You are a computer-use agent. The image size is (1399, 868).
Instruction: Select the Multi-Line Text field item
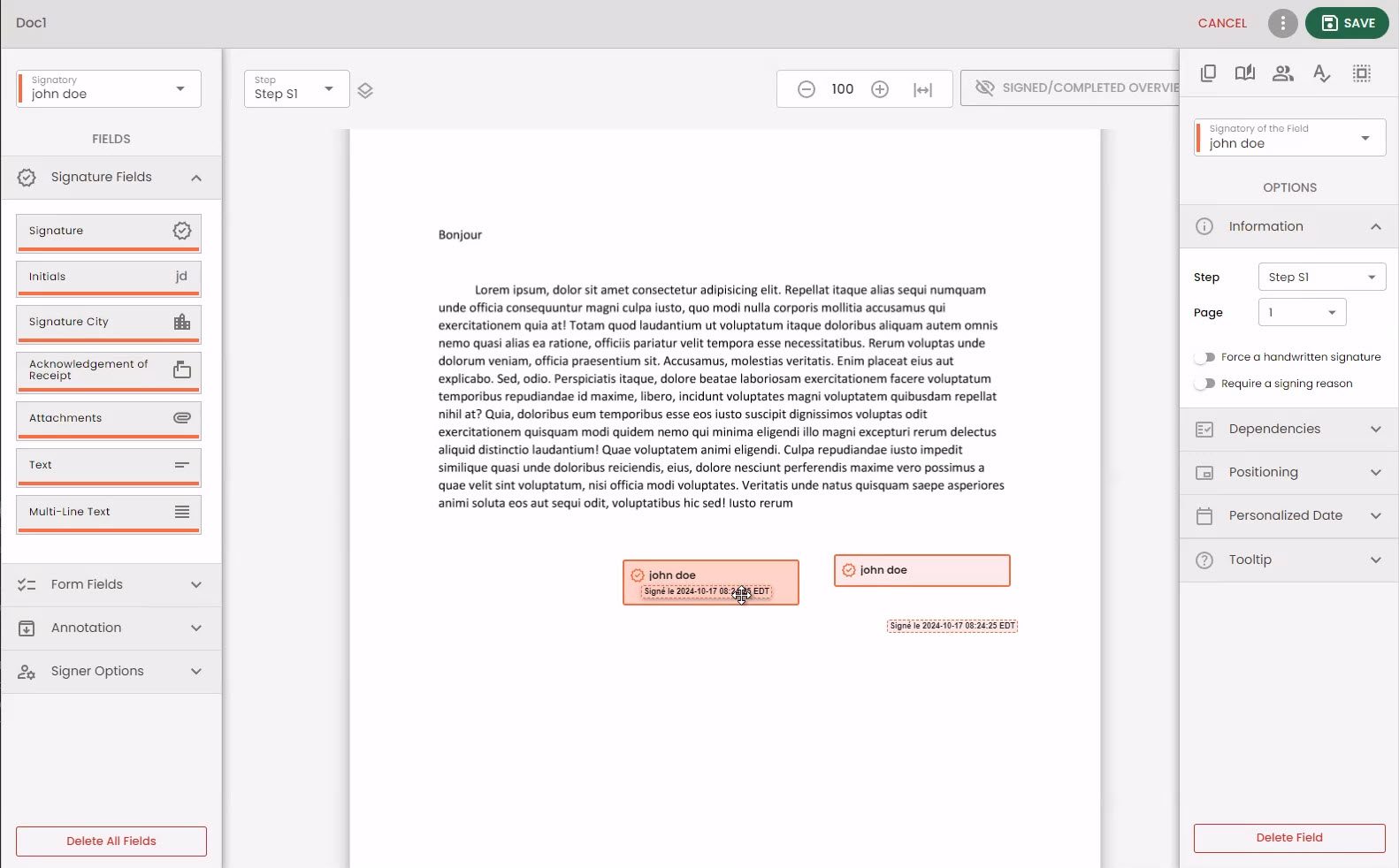109,514
